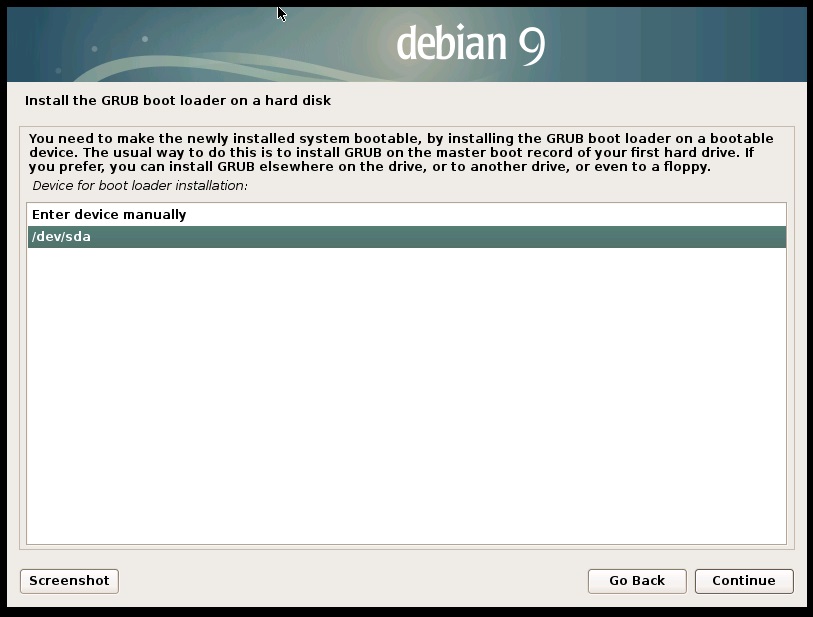
Task: Select the /dev/sda device entry
Action: 62,237
